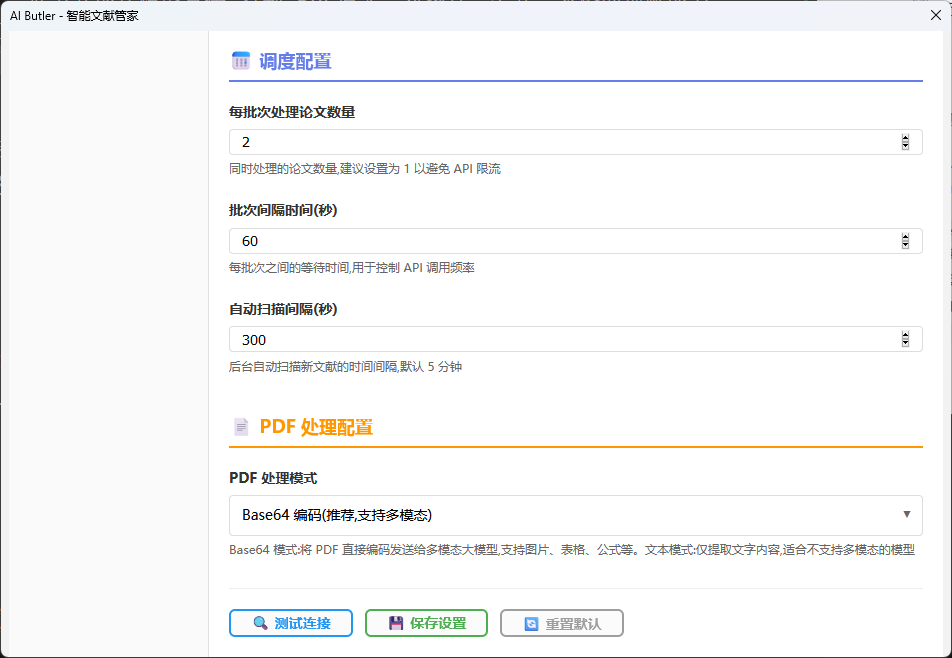Click the AI Butler title bar text
This screenshot has width=952, height=658.
pos(74,15)
